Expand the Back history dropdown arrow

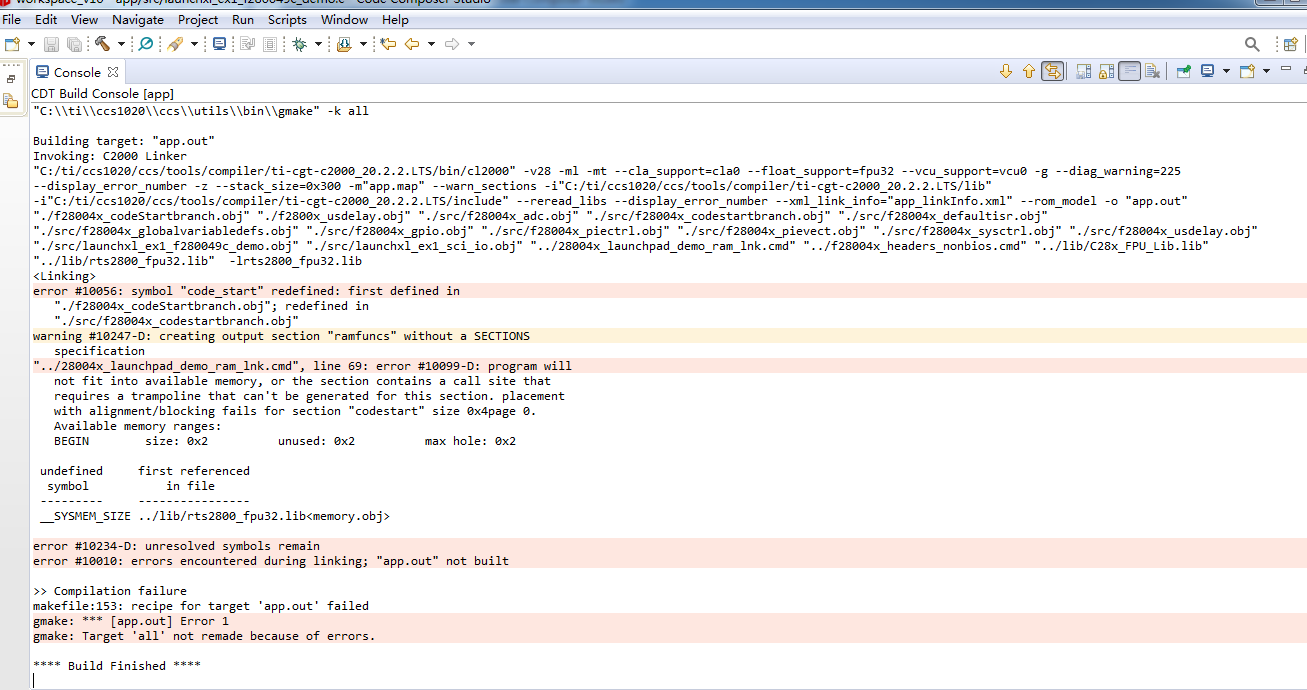pyautogui.click(x=431, y=44)
